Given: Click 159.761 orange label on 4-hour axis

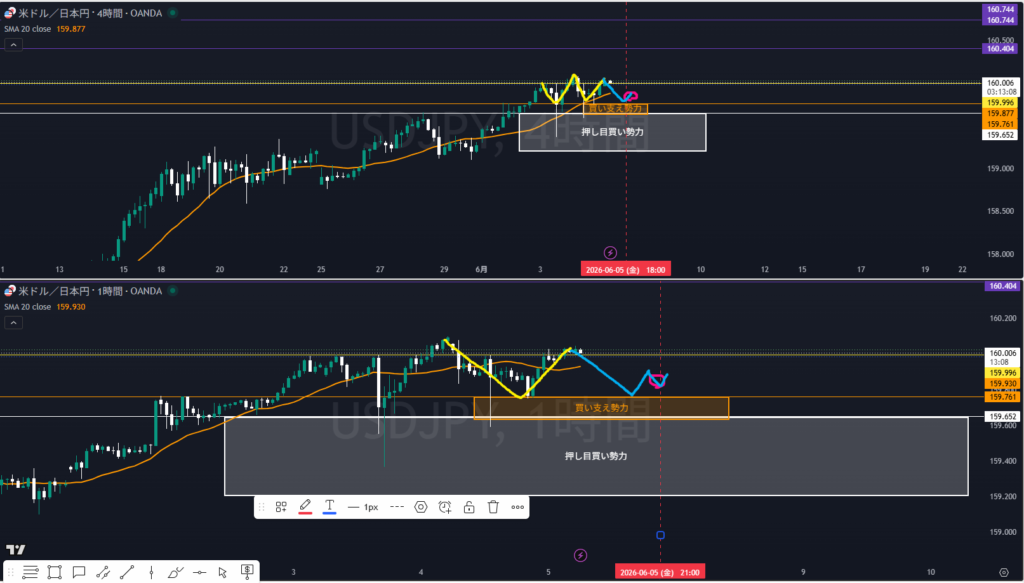Looking at the screenshot, I should click(1000, 124).
